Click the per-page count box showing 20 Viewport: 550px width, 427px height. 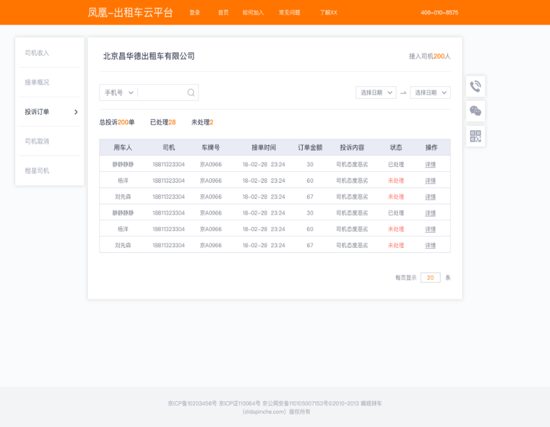[x=430, y=278]
